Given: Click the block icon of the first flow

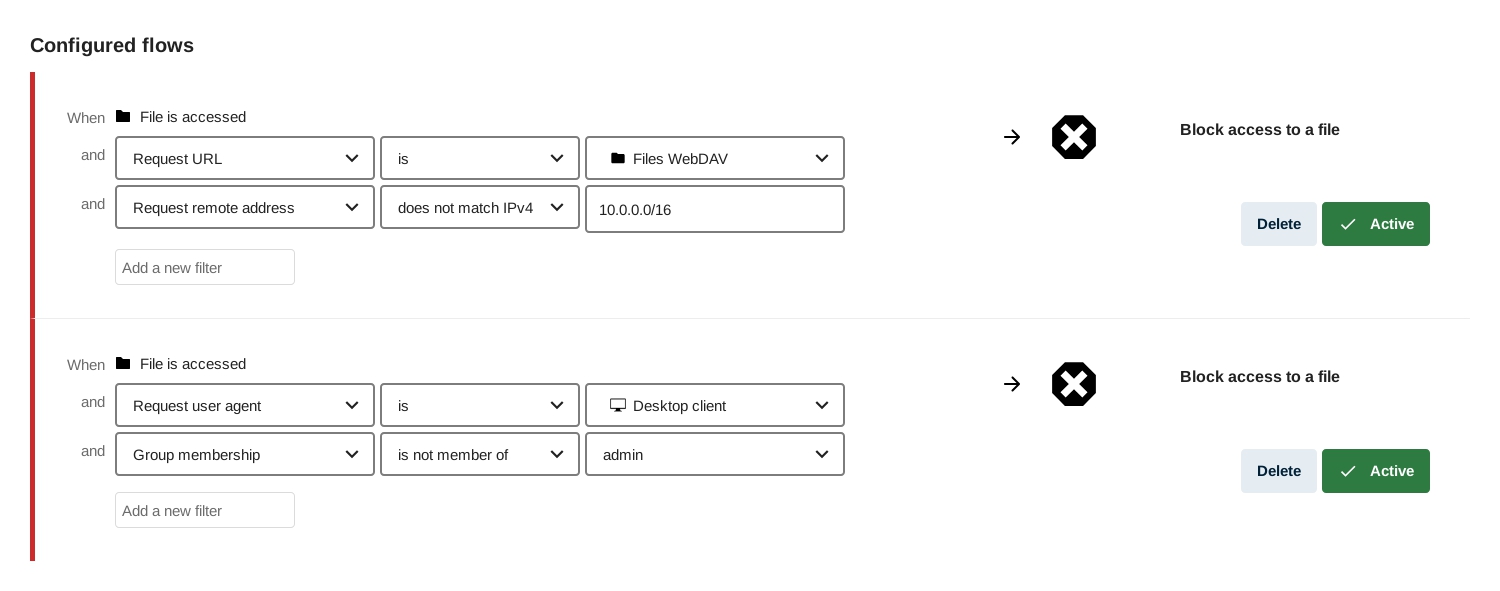Looking at the screenshot, I should click(x=1074, y=137).
